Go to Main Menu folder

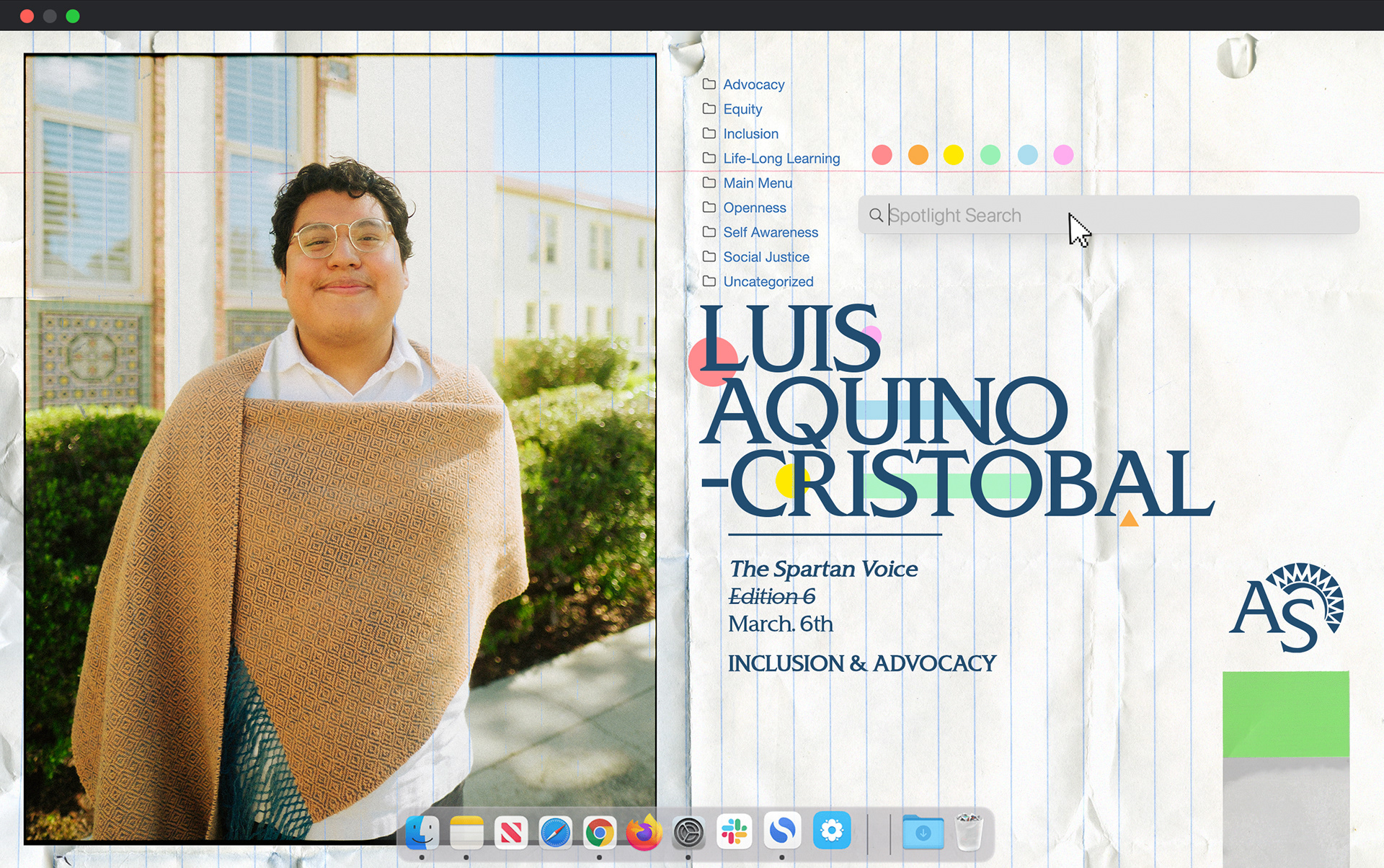tap(757, 183)
